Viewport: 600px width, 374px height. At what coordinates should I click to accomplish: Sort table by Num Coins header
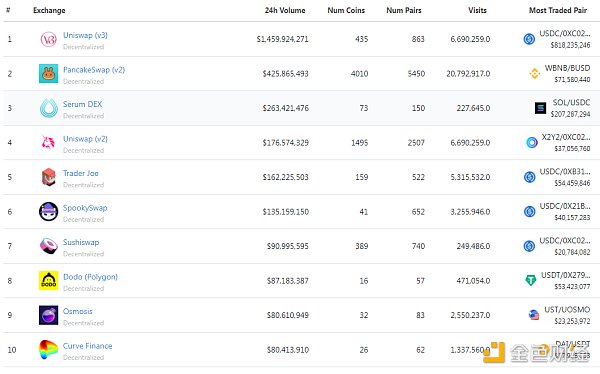[346, 10]
